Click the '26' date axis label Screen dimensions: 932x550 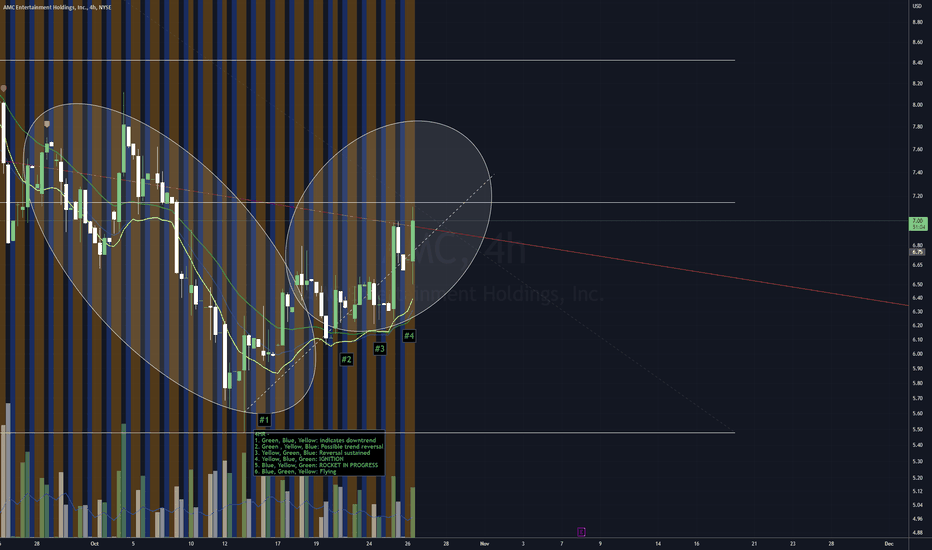point(408,543)
